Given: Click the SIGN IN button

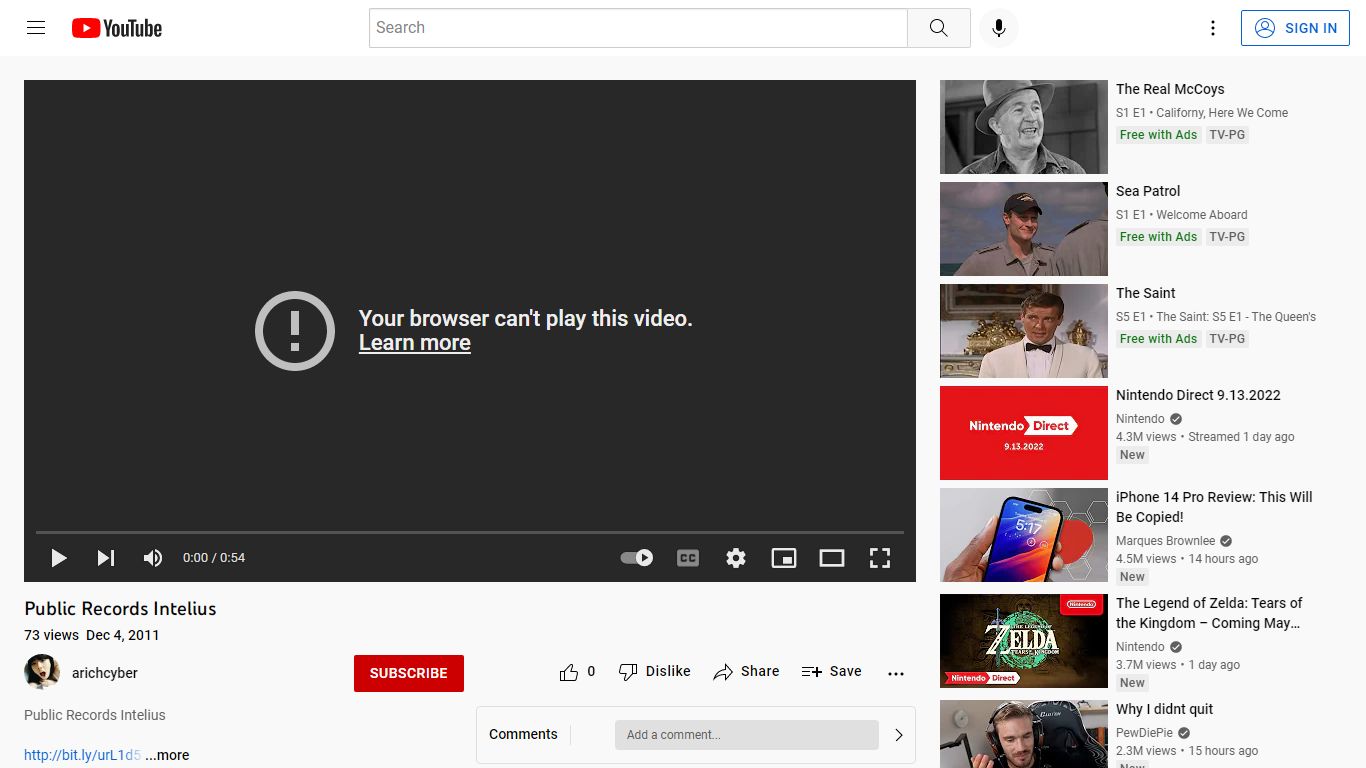Looking at the screenshot, I should point(1295,28).
